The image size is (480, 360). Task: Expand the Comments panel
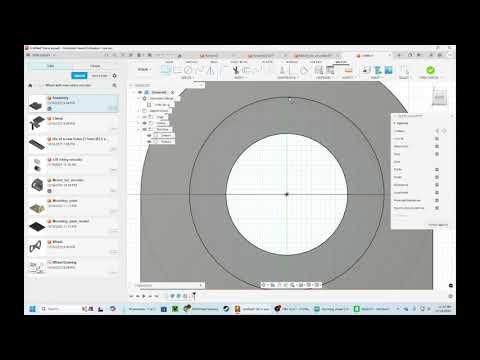click(x=201, y=285)
